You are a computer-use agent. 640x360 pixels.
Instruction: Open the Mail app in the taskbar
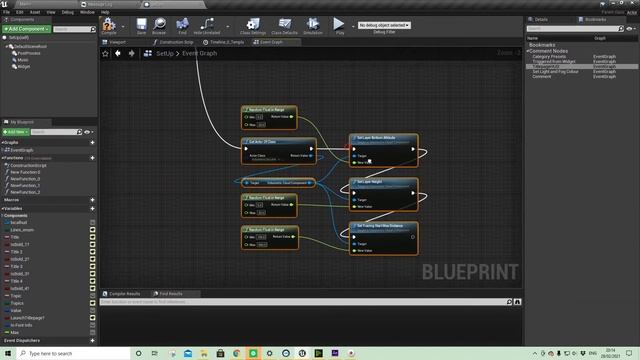(188, 353)
